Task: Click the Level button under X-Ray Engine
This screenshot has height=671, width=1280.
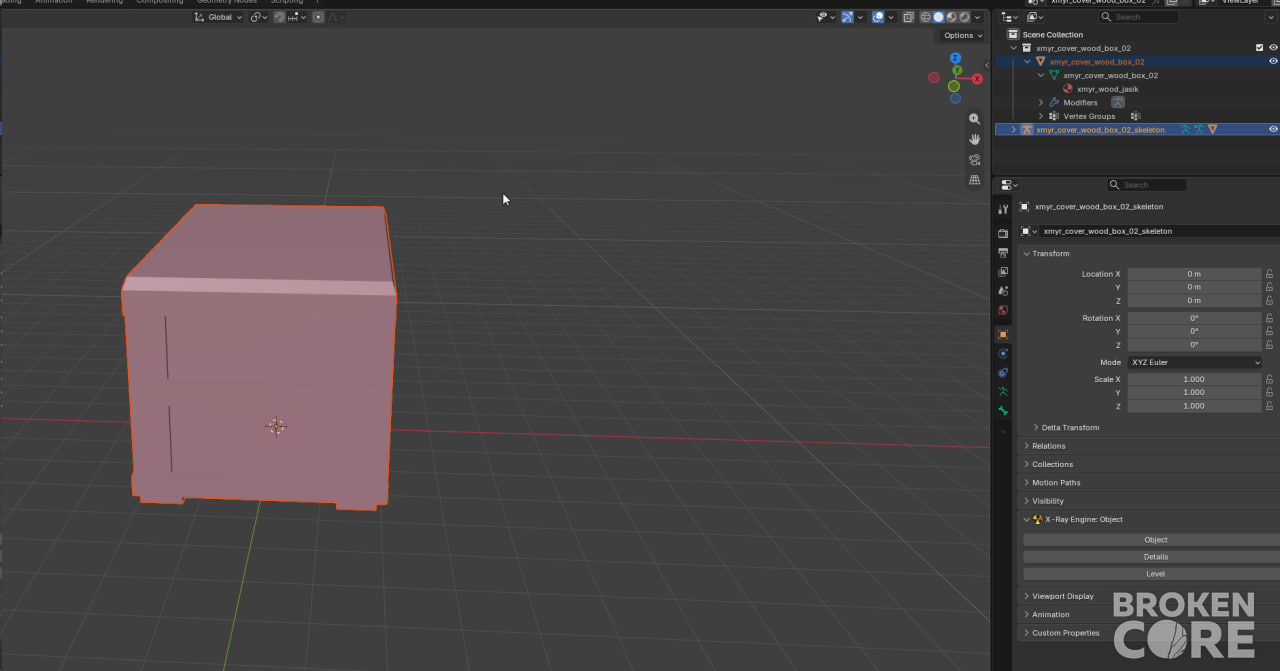Action: pos(1155,574)
